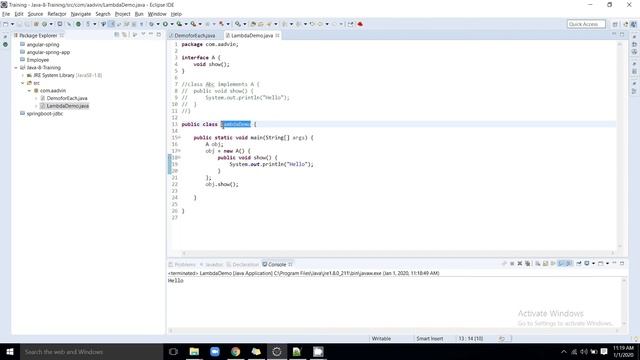Click clock in system tray
The width and height of the screenshot is (640, 360).
623,351
